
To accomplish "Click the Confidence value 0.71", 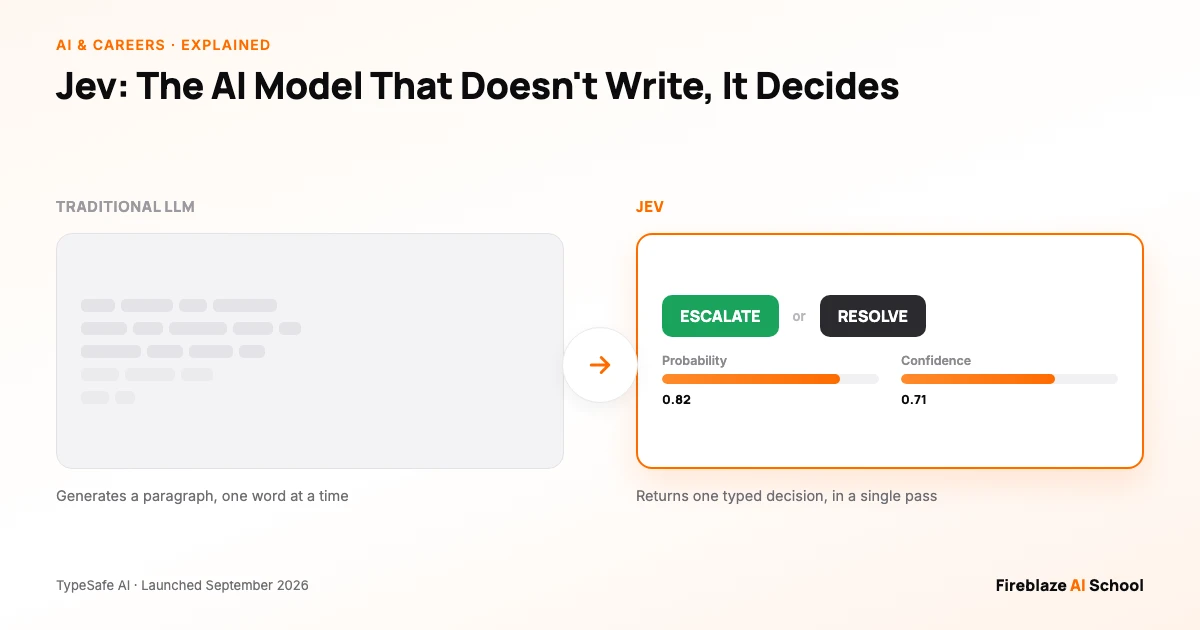I will pyautogui.click(x=914, y=399).
